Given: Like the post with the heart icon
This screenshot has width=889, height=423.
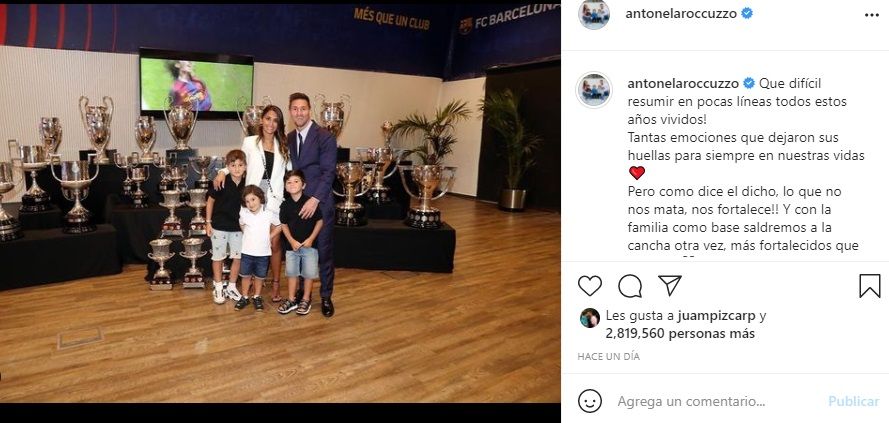Looking at the screenshot, I should tap(590, 286).
